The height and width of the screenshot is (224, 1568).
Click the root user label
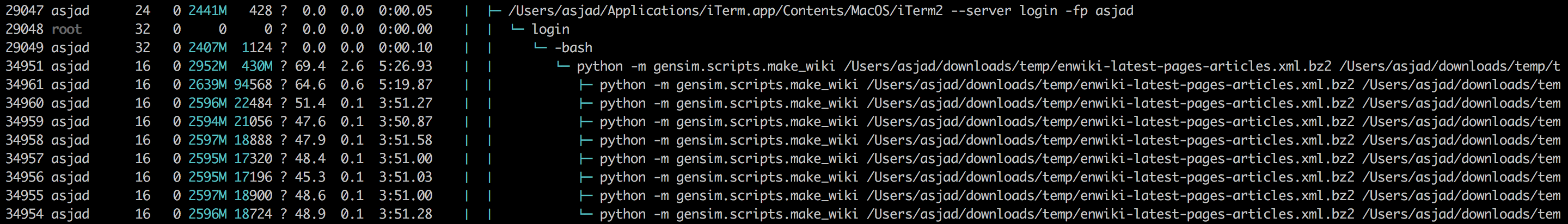pyautogui.click(x=66, y=29)
